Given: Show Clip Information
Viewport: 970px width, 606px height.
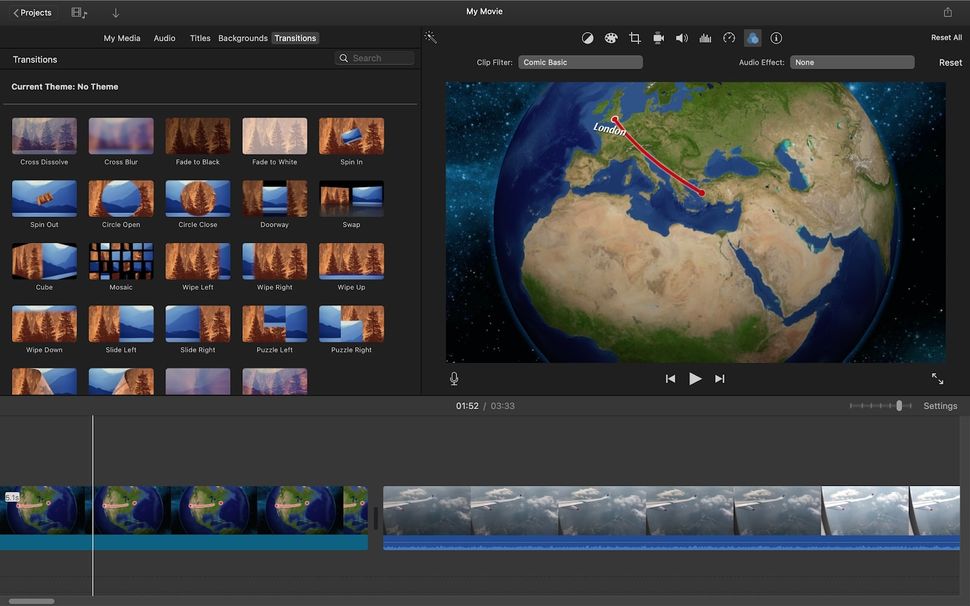Looking at the screenshot, I should coord(776,37).
